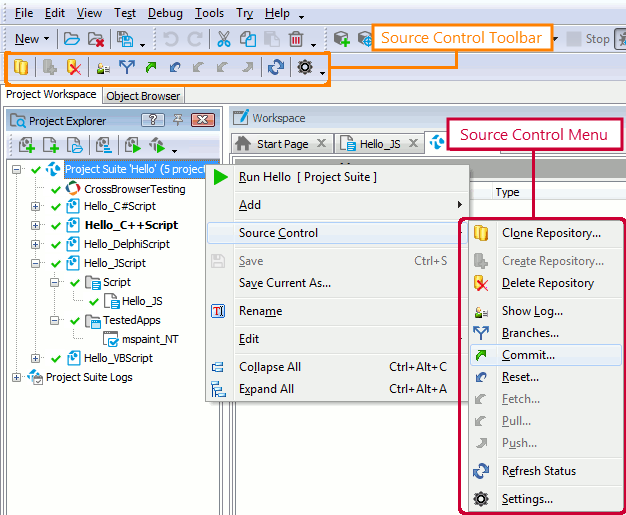
Task: Select the mspaint_NT tested app item
Action: 150,339
